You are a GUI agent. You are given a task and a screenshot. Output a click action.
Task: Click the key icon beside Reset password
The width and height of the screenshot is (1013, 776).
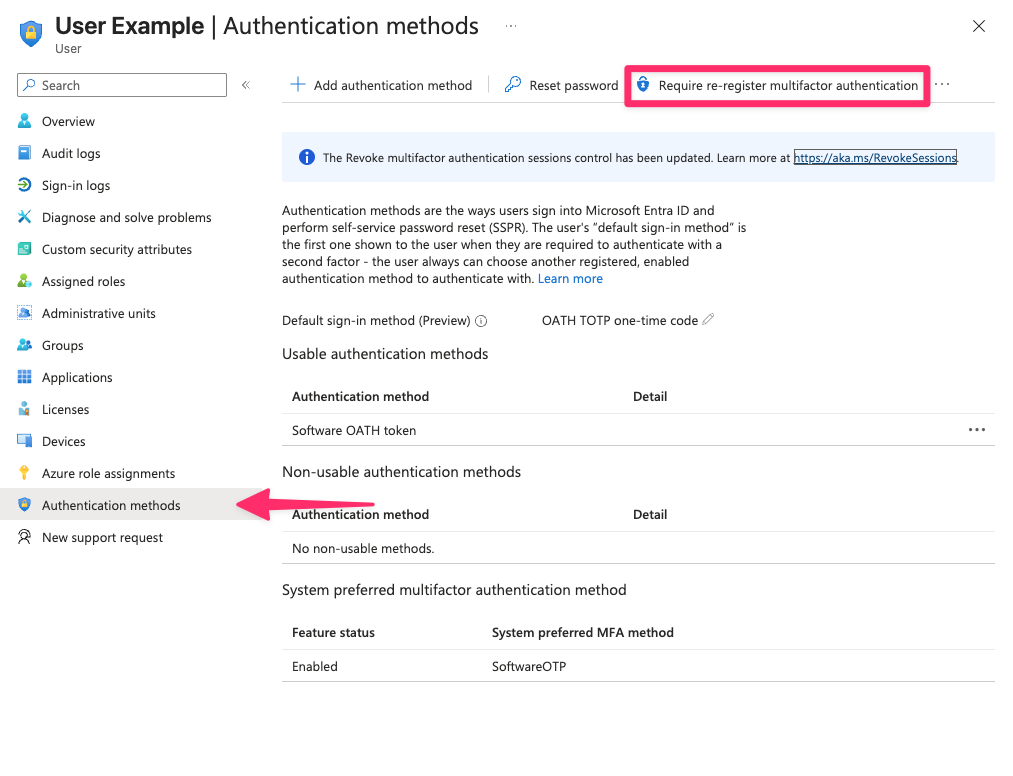pyautogui.click(x=513, y=85)
